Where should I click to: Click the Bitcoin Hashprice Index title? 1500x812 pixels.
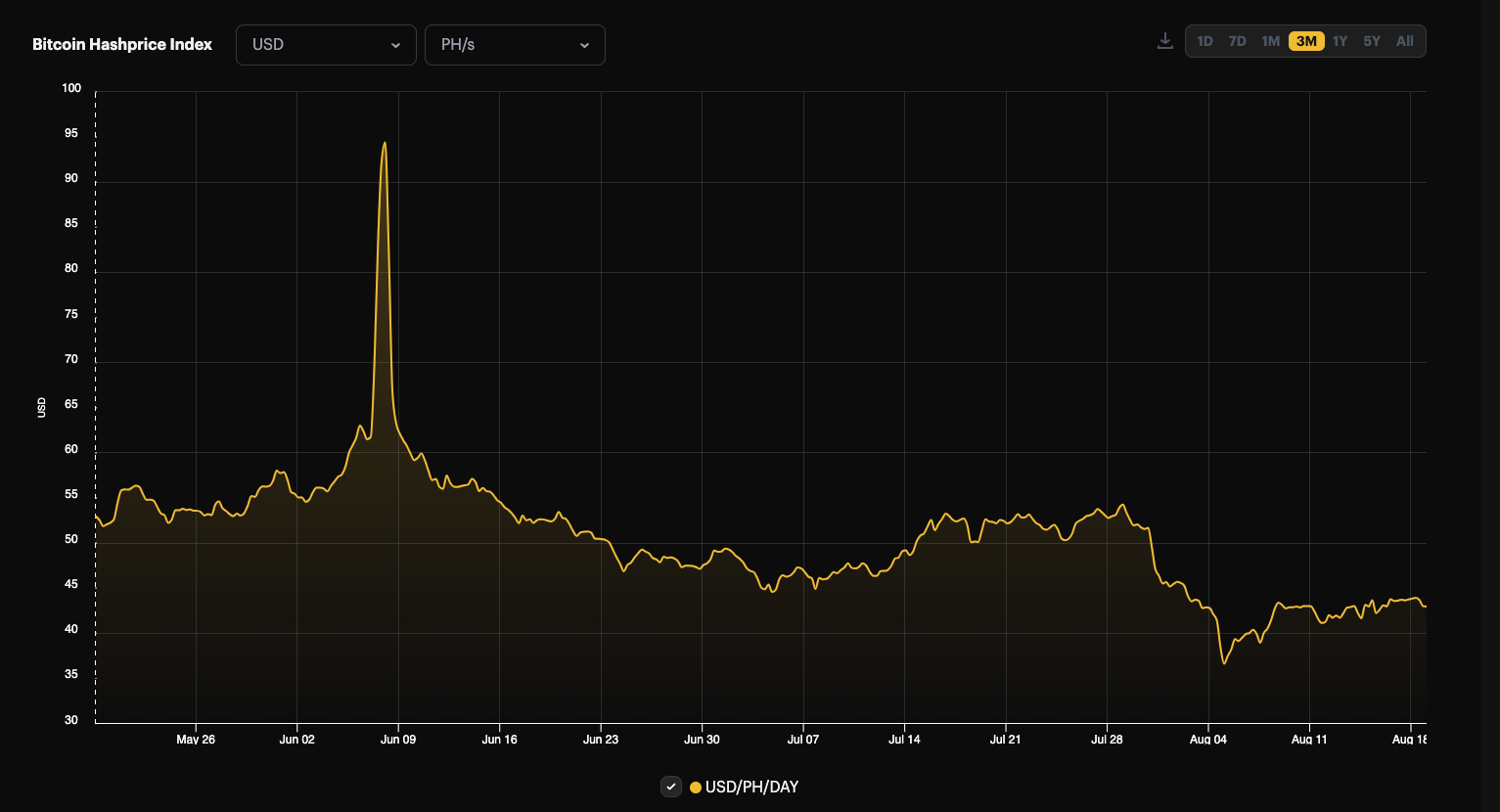tap(121, 44)
